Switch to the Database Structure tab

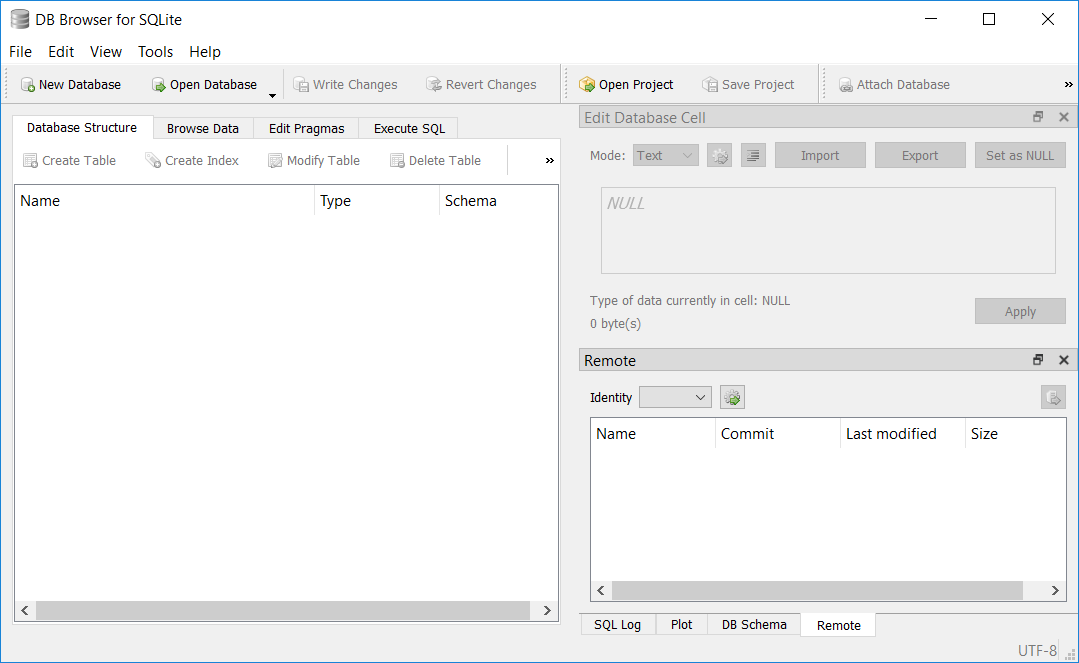pos(82,127)
